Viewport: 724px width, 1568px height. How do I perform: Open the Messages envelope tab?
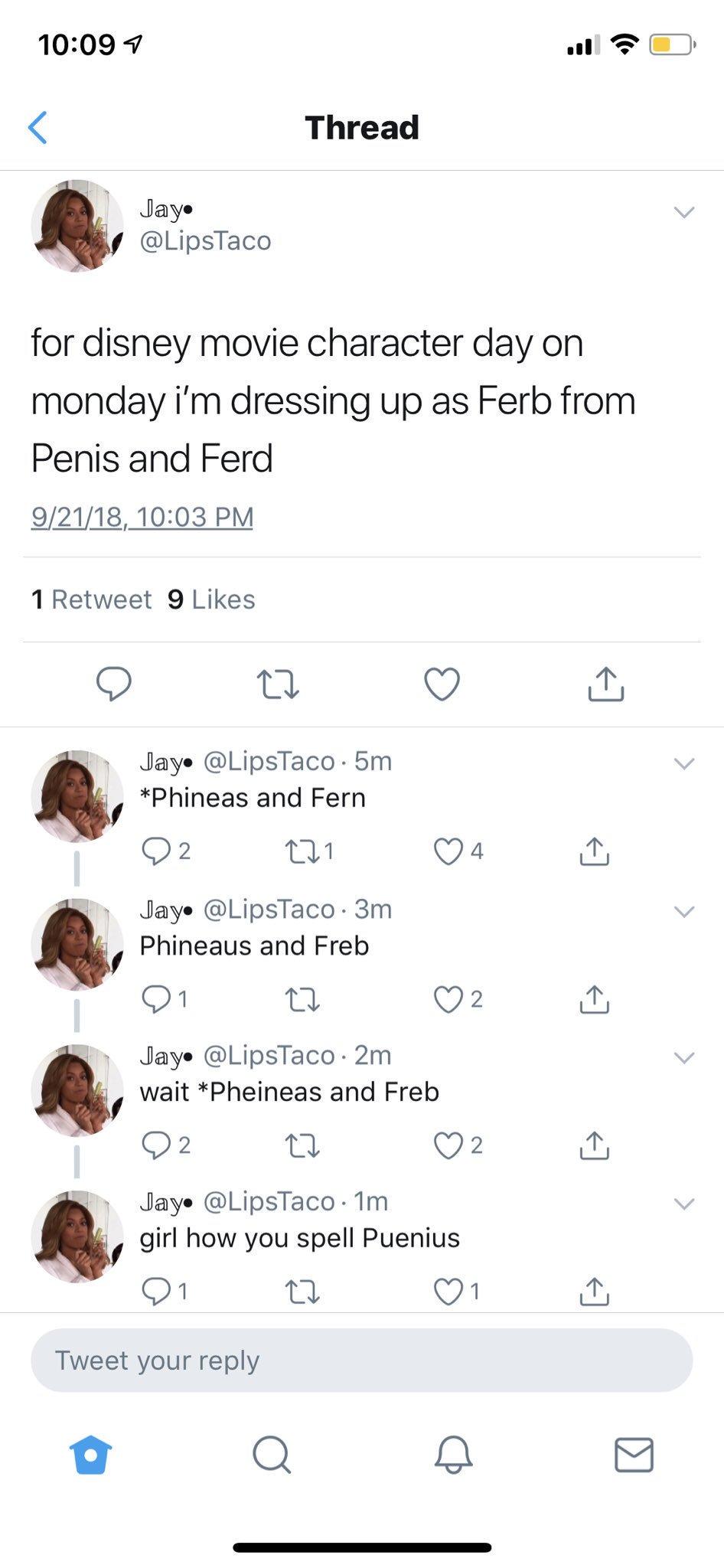point(634,1454)
